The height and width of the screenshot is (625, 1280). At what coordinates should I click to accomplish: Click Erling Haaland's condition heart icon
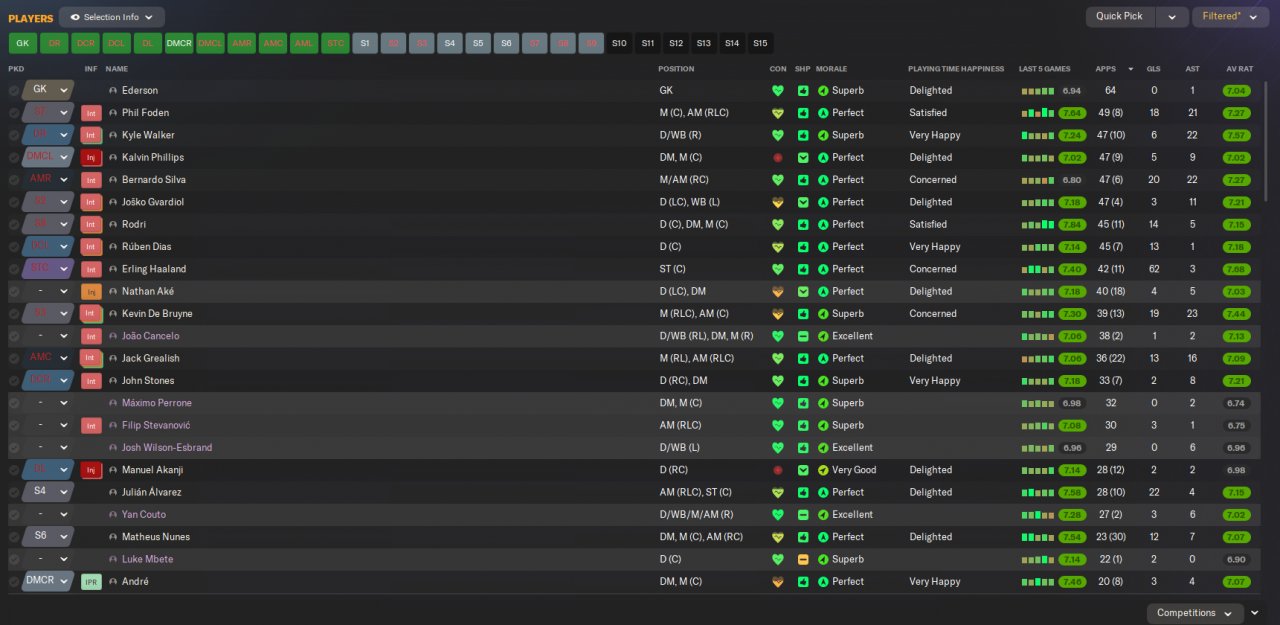[x=778, y=269]
